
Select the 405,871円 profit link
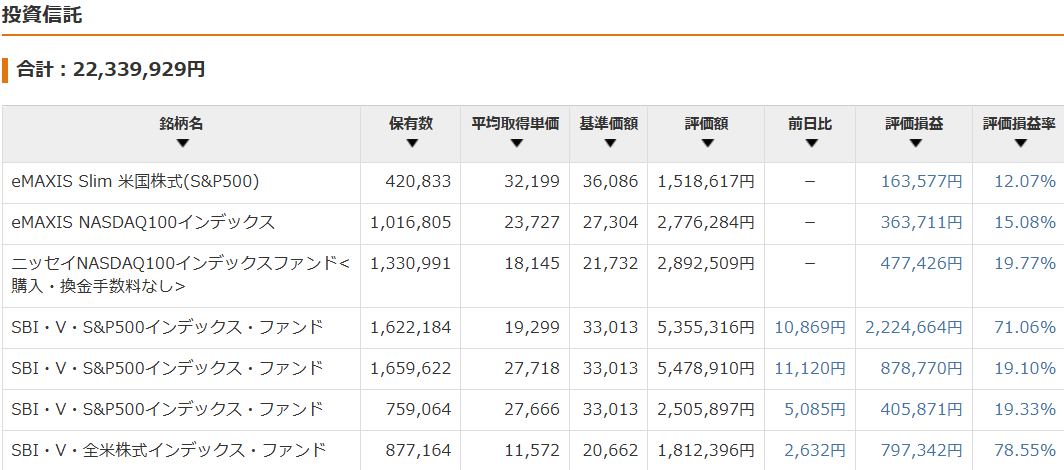pyautogui.click(x=921, y=409)
